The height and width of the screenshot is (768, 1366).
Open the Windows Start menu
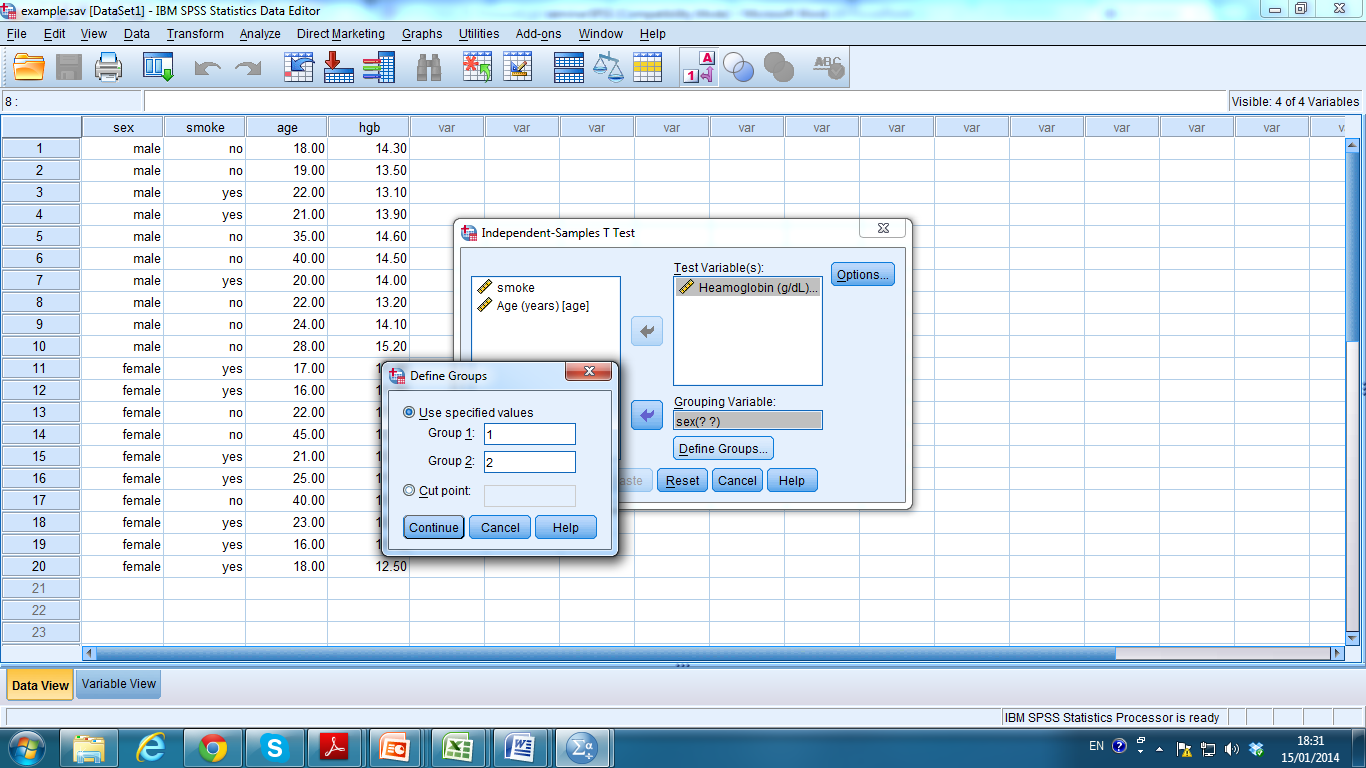pyautogui.click(x=27, y=747)
